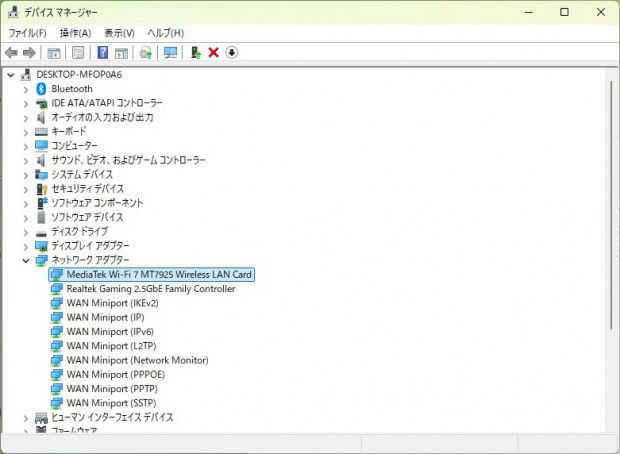This screenshot has width=620, height=454.
Task: Open the Properties toolbar icon
Action: coord(78,53)
